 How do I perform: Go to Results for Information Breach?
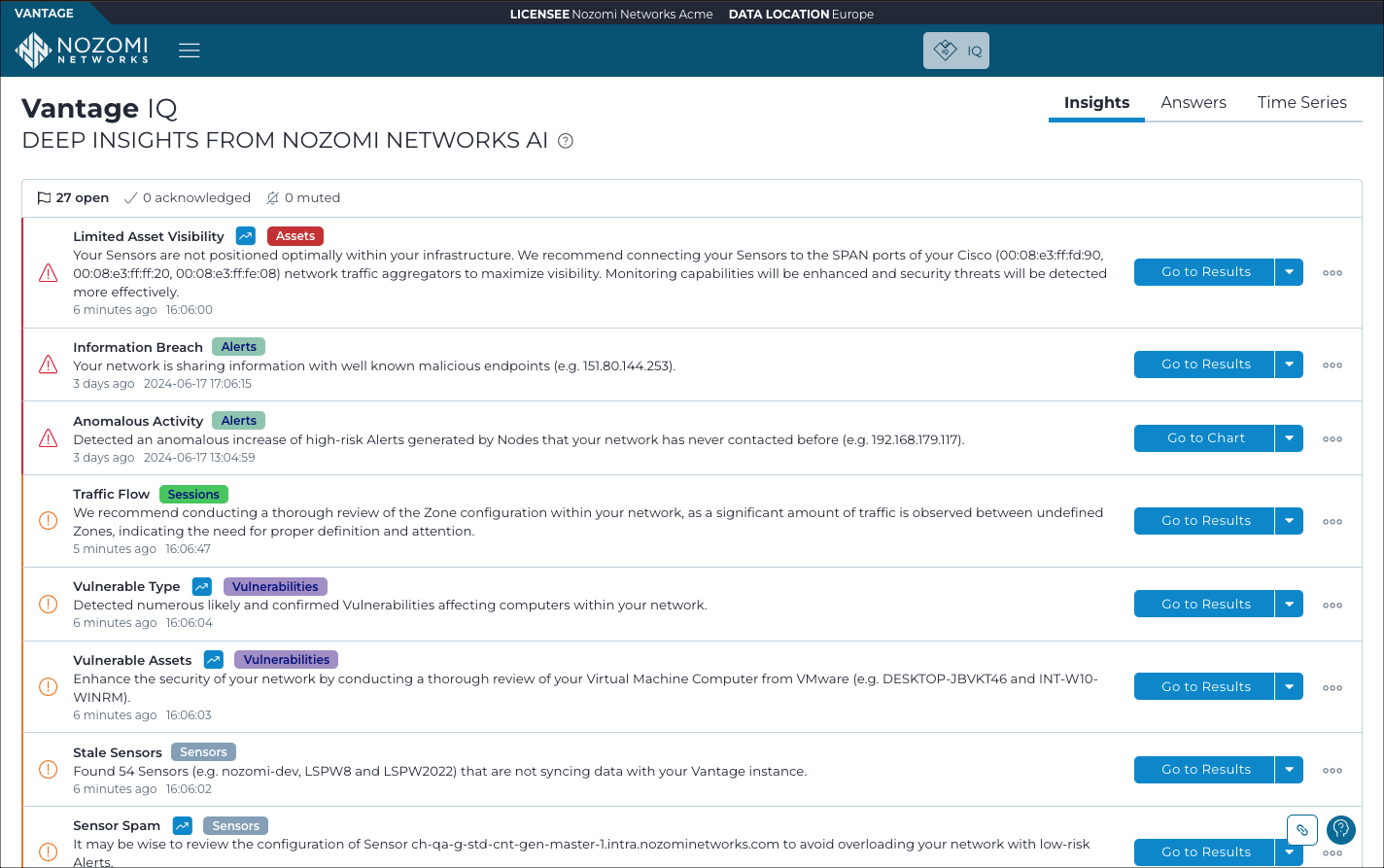[1204, 365]
